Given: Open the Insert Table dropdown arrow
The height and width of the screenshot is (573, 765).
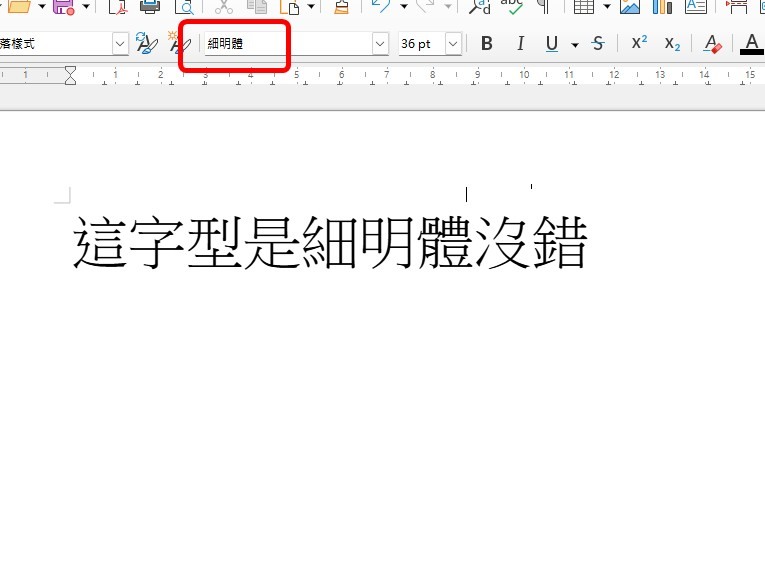Looking at the screenshot, I should [607, 6].
